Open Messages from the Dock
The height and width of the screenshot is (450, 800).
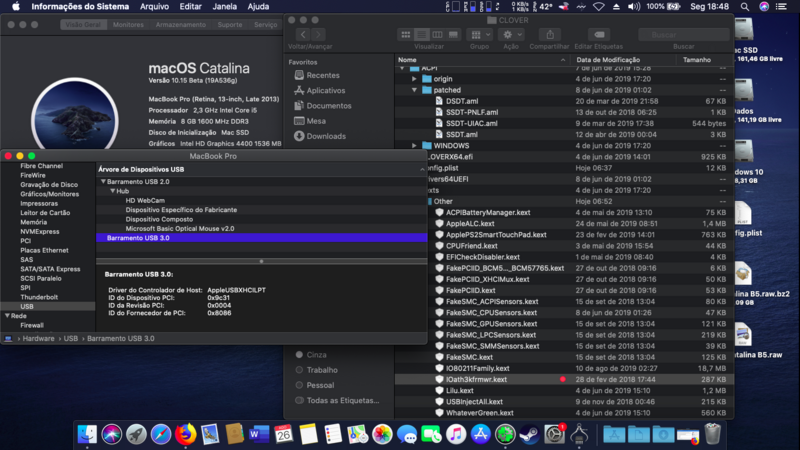click(x=407, y=434)
